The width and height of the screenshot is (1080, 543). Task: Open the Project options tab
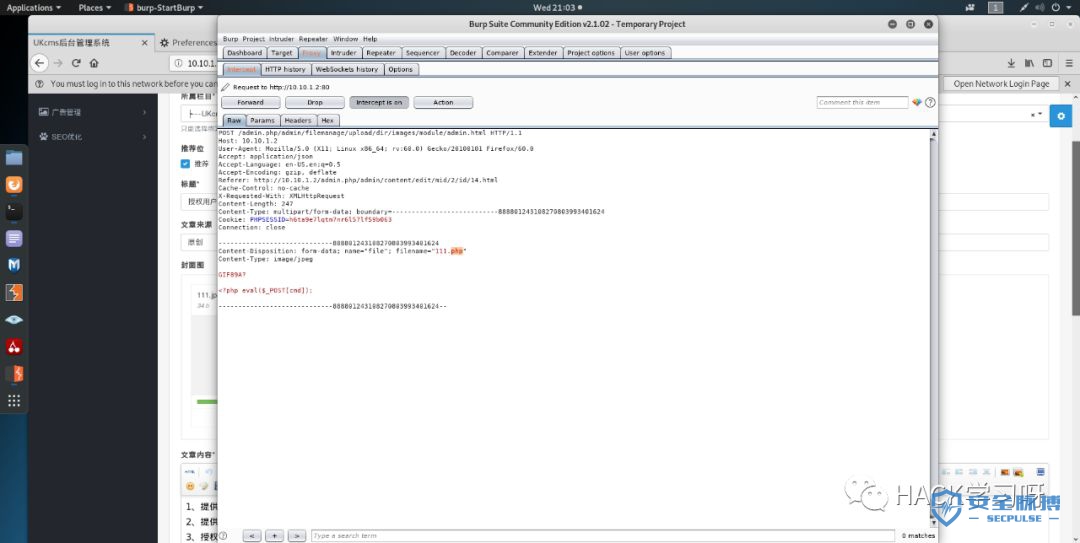[591, 52]
